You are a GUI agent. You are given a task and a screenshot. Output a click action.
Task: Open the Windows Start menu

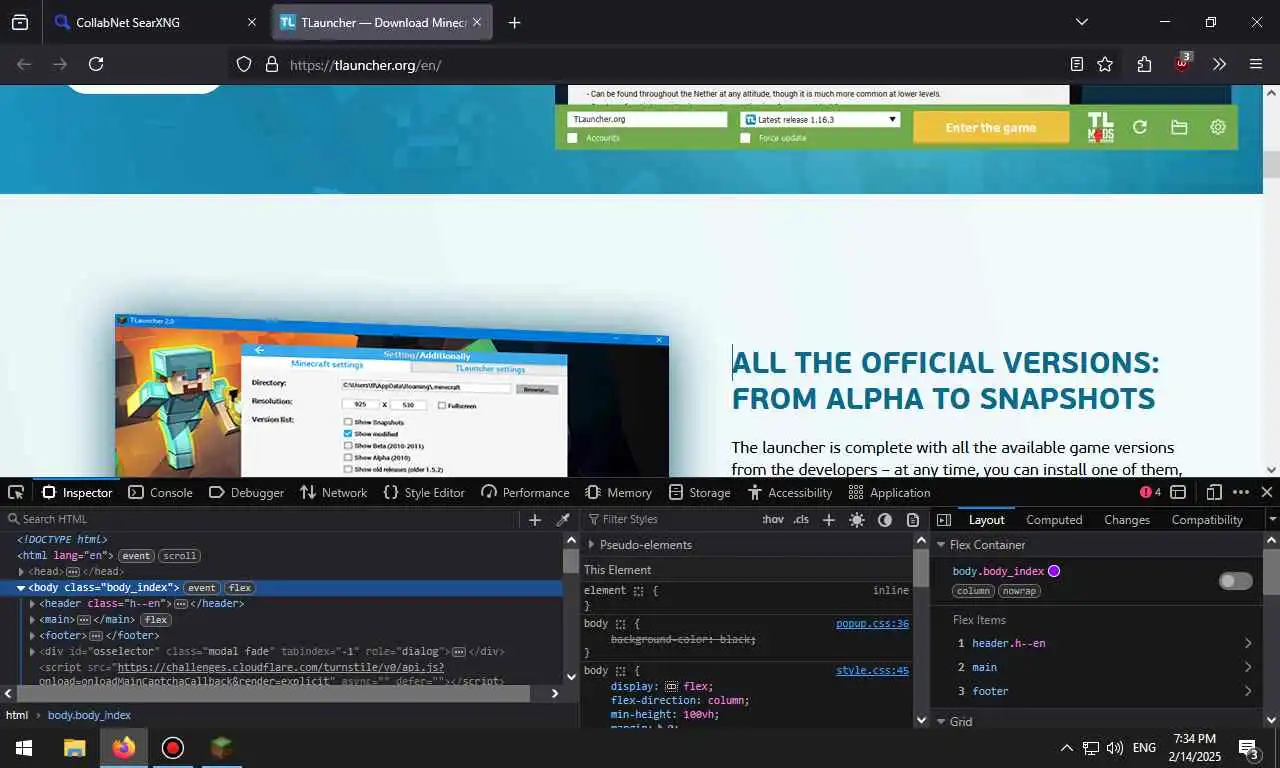24,748
